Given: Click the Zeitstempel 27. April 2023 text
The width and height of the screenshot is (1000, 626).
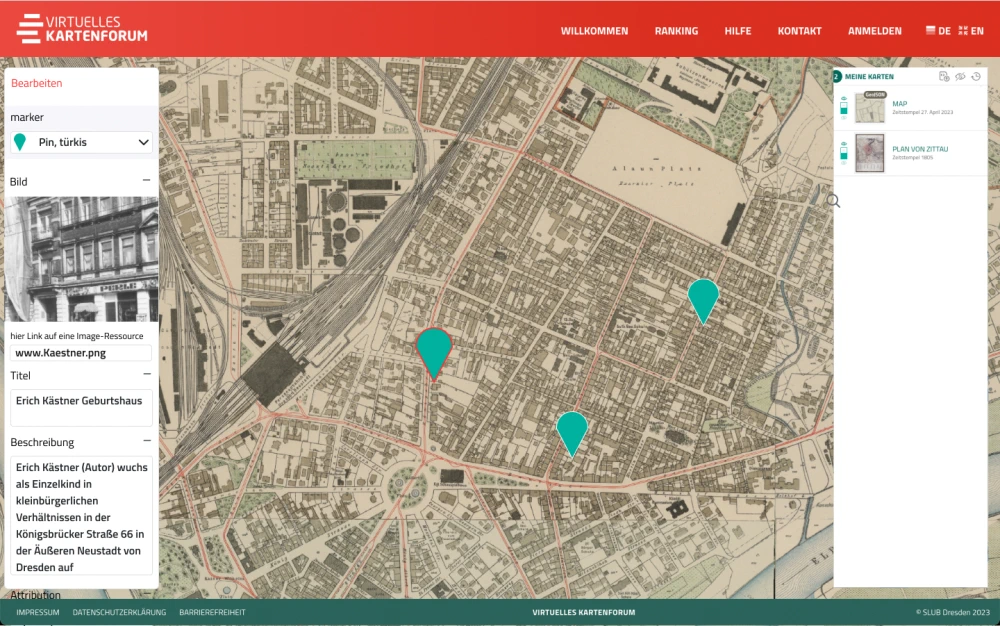Looking at the screenshot, I should (x=922, y=112).
